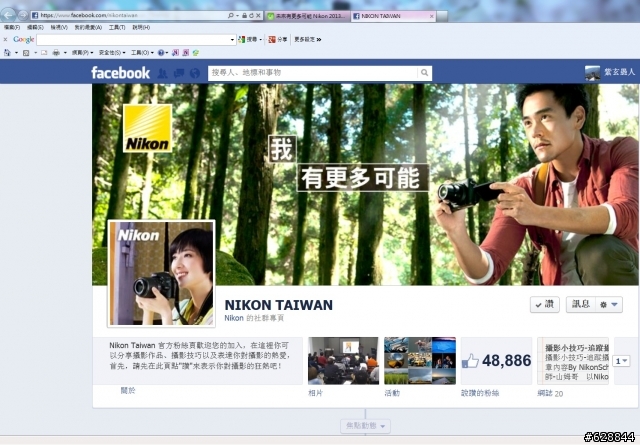Click the read mail icon in command bar
Viewport: 640px width, 445px height.
coord(44,53)
